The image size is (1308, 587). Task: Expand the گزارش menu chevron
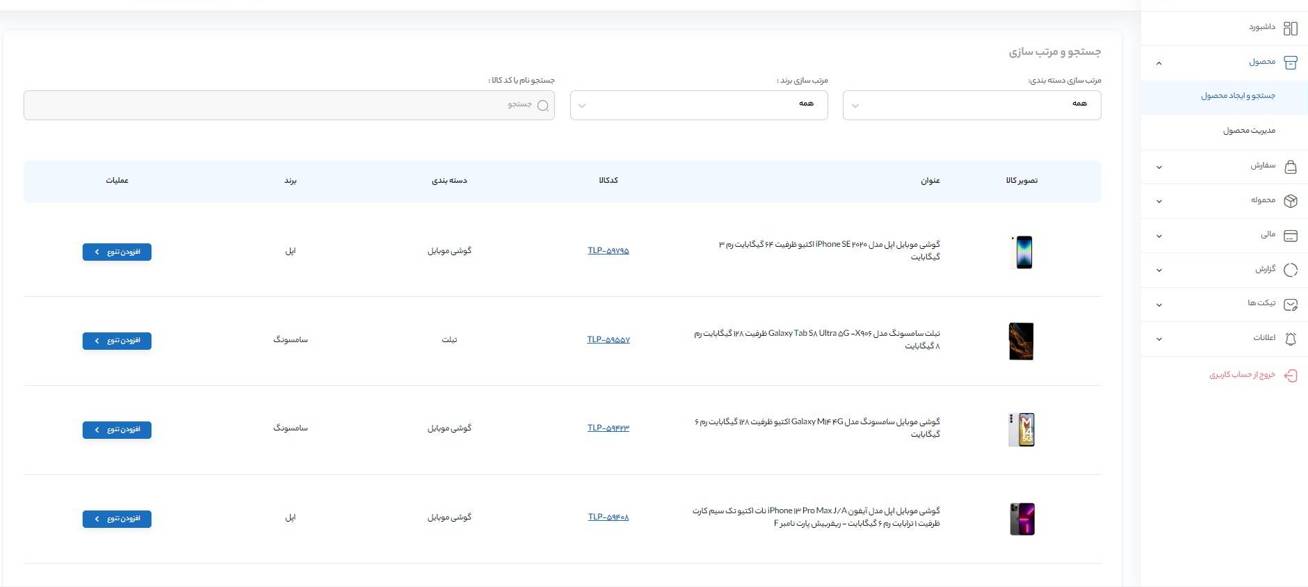tap(1159, 270)
